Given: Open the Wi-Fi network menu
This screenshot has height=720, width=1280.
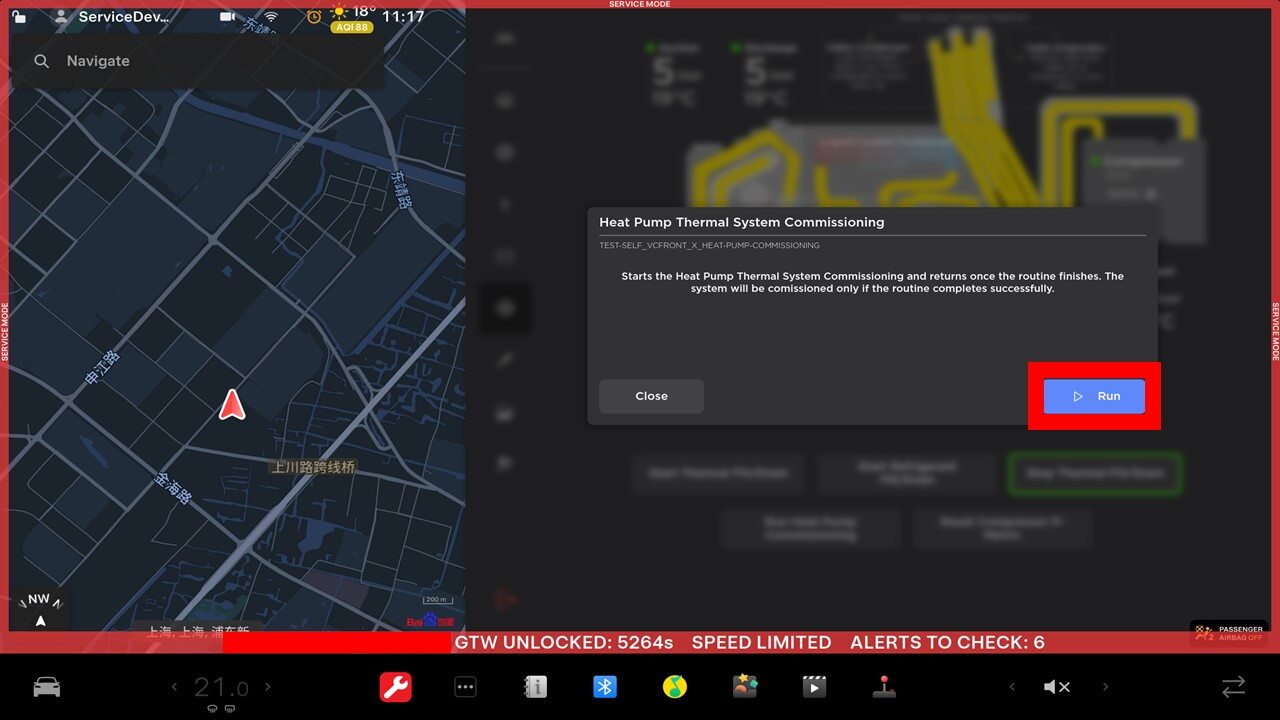Looking at the screenshot, I should tap(271, 17).
